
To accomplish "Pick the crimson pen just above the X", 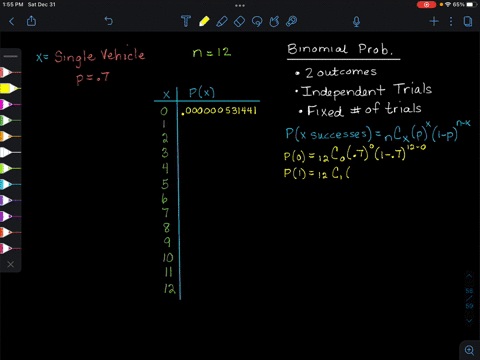I will [x=10, y=248].
